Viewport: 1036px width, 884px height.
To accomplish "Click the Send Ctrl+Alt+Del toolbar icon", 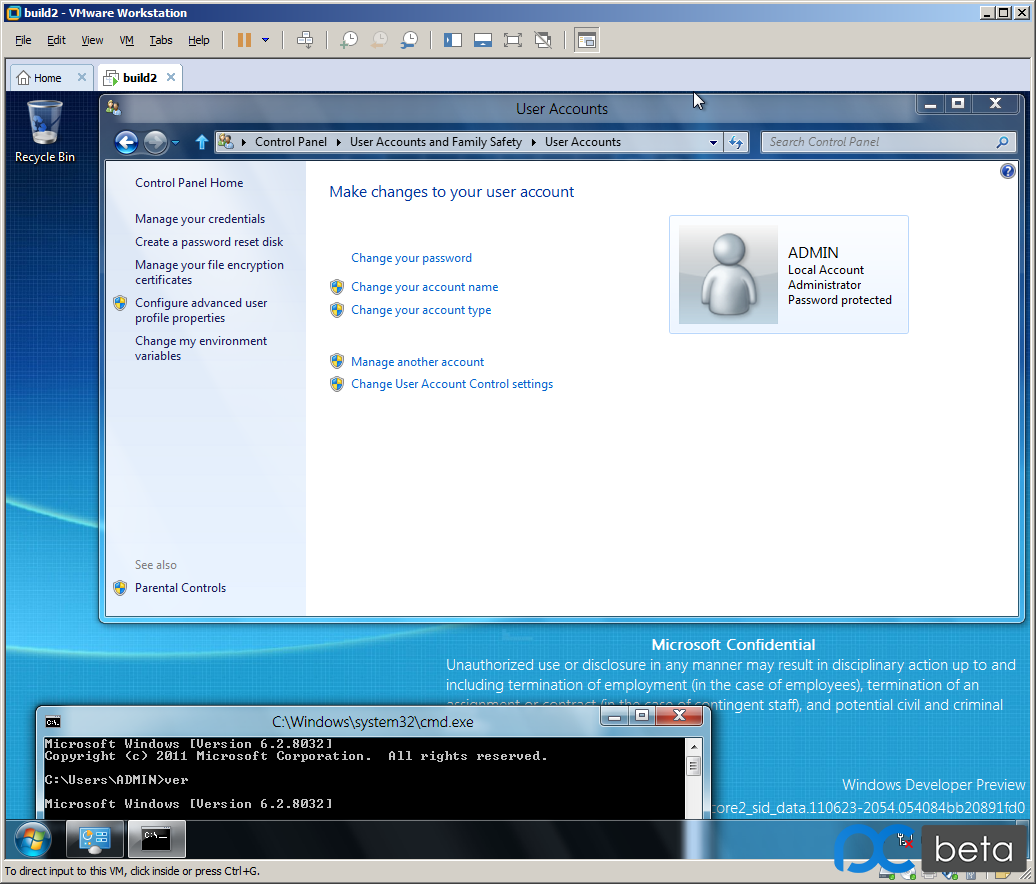I will [x=306, y=40].
